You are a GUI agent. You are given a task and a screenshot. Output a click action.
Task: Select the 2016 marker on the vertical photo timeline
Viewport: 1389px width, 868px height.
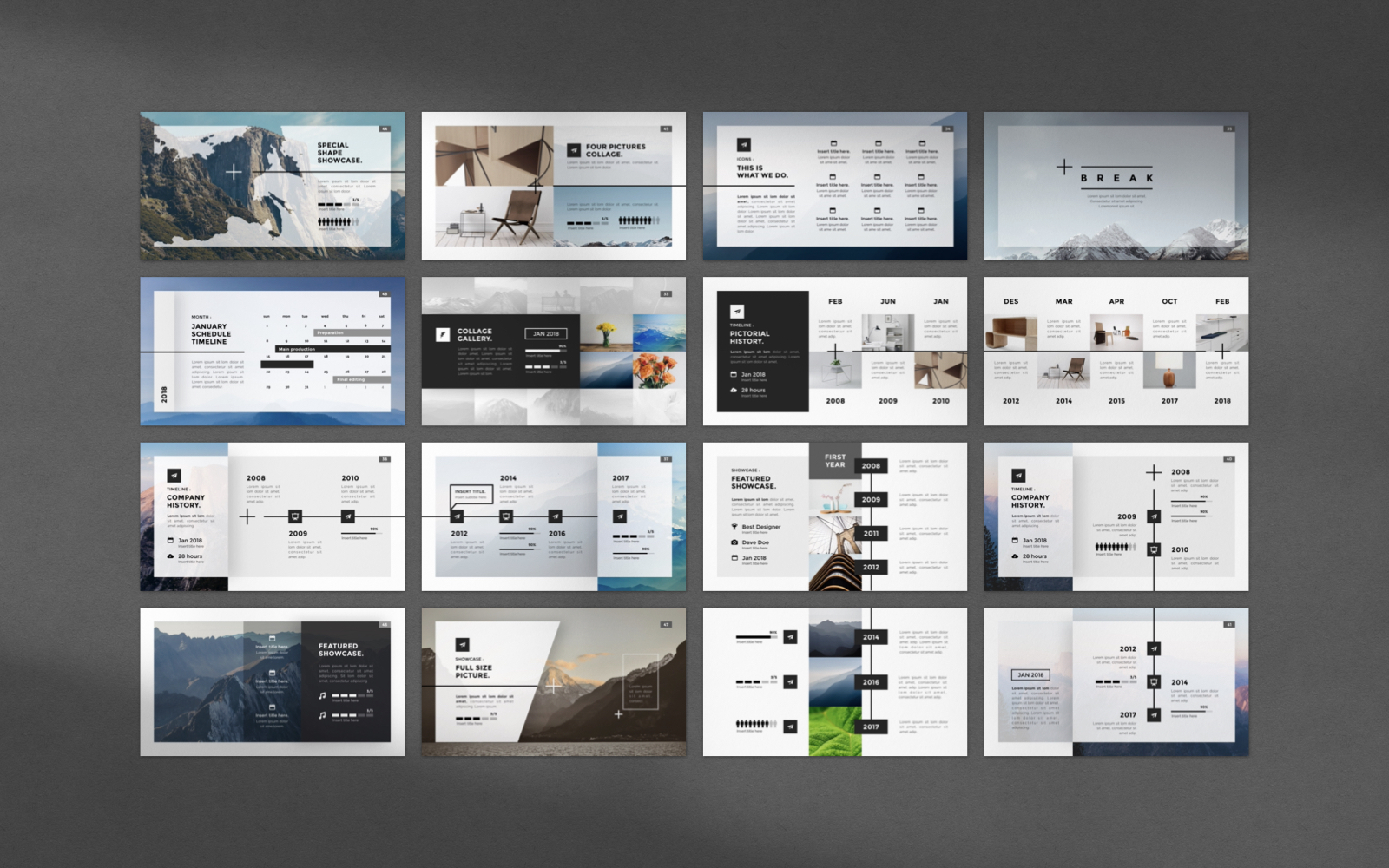pos(871,682)
